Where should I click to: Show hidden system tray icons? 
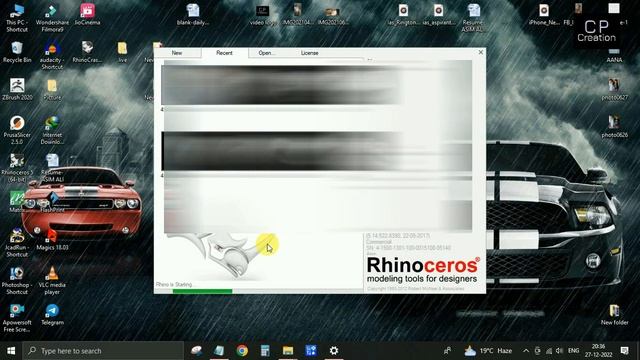(526, 351)
